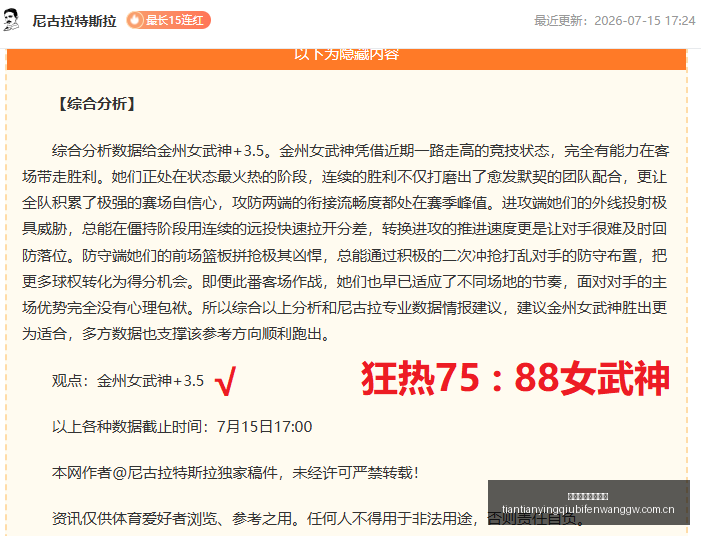Image resolution: width=701 pixels, height=536 pixels.
Task: Select the red score text 狂热75：88女武神
Action: click(515, 378)
